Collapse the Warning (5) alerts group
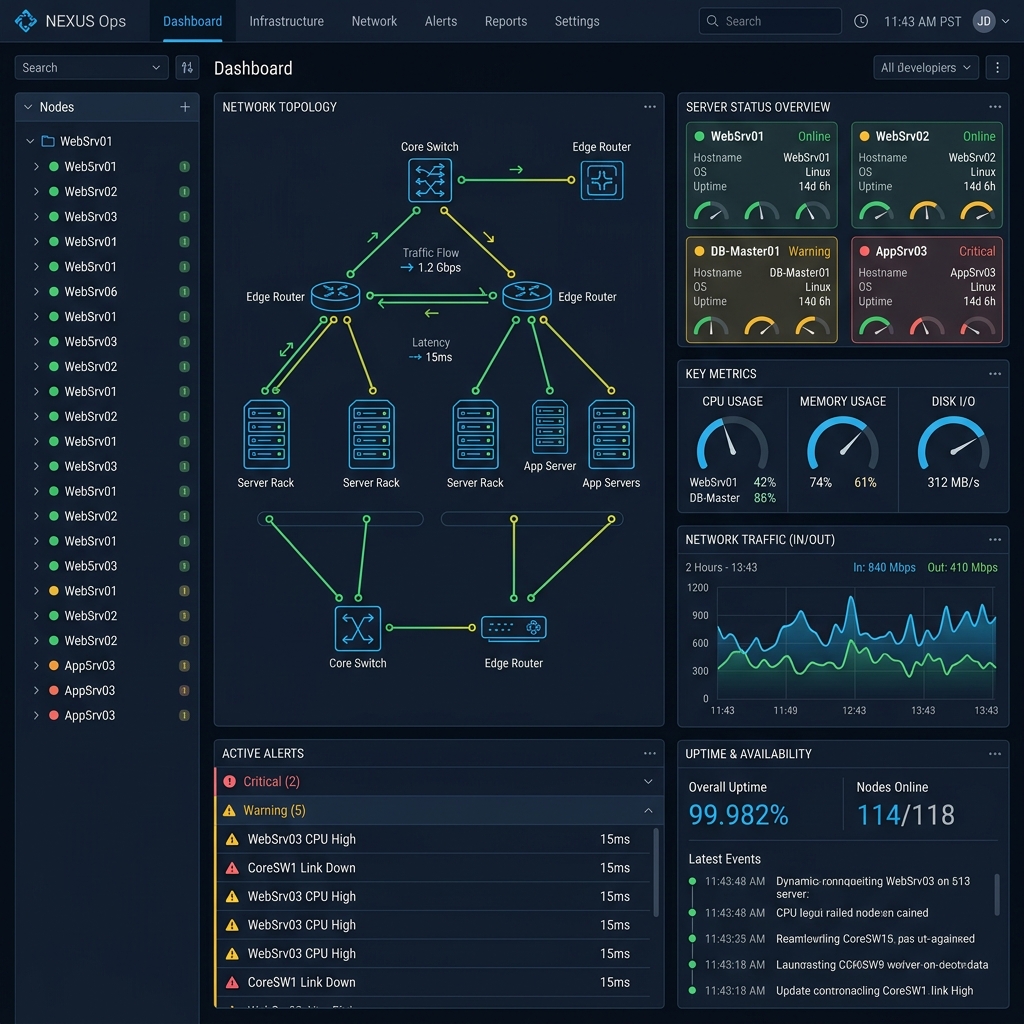1024x1024 pixels. tap(648, 811)
